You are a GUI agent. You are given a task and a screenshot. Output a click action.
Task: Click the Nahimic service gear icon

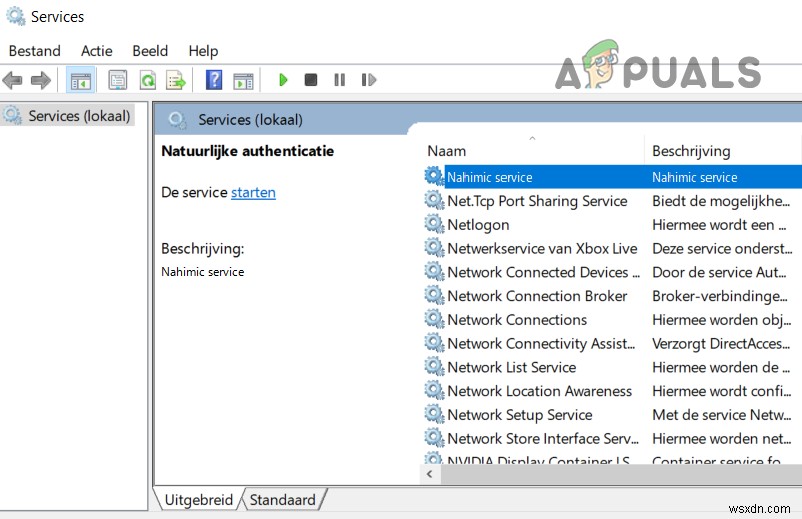[434, 176]
